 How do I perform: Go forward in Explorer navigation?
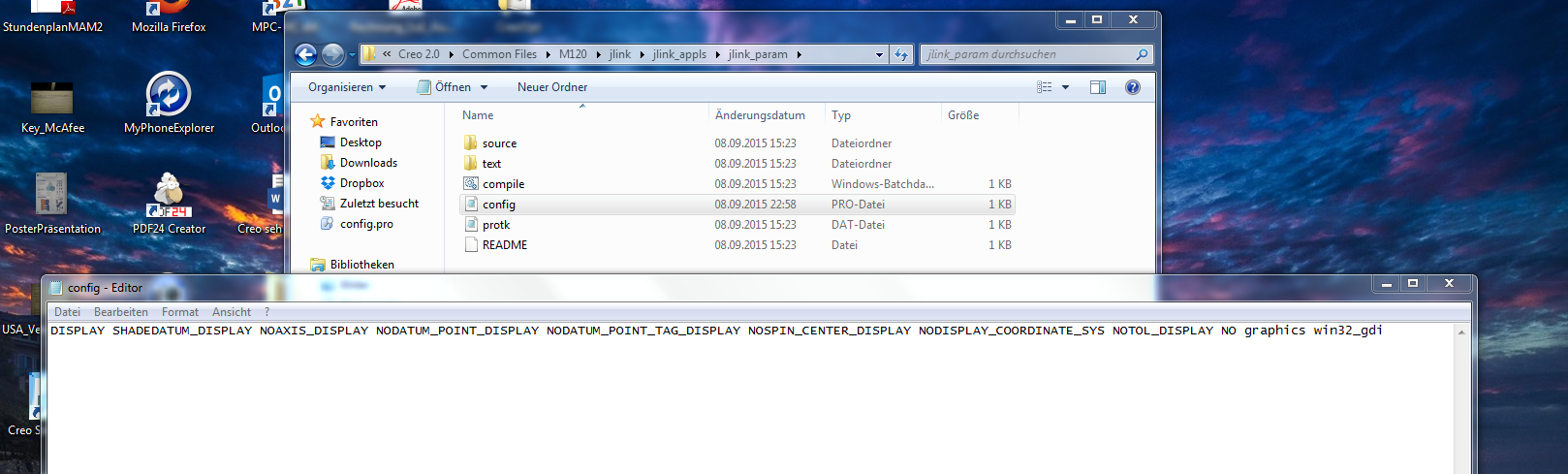pyautogui.click(x=332, y=54)
